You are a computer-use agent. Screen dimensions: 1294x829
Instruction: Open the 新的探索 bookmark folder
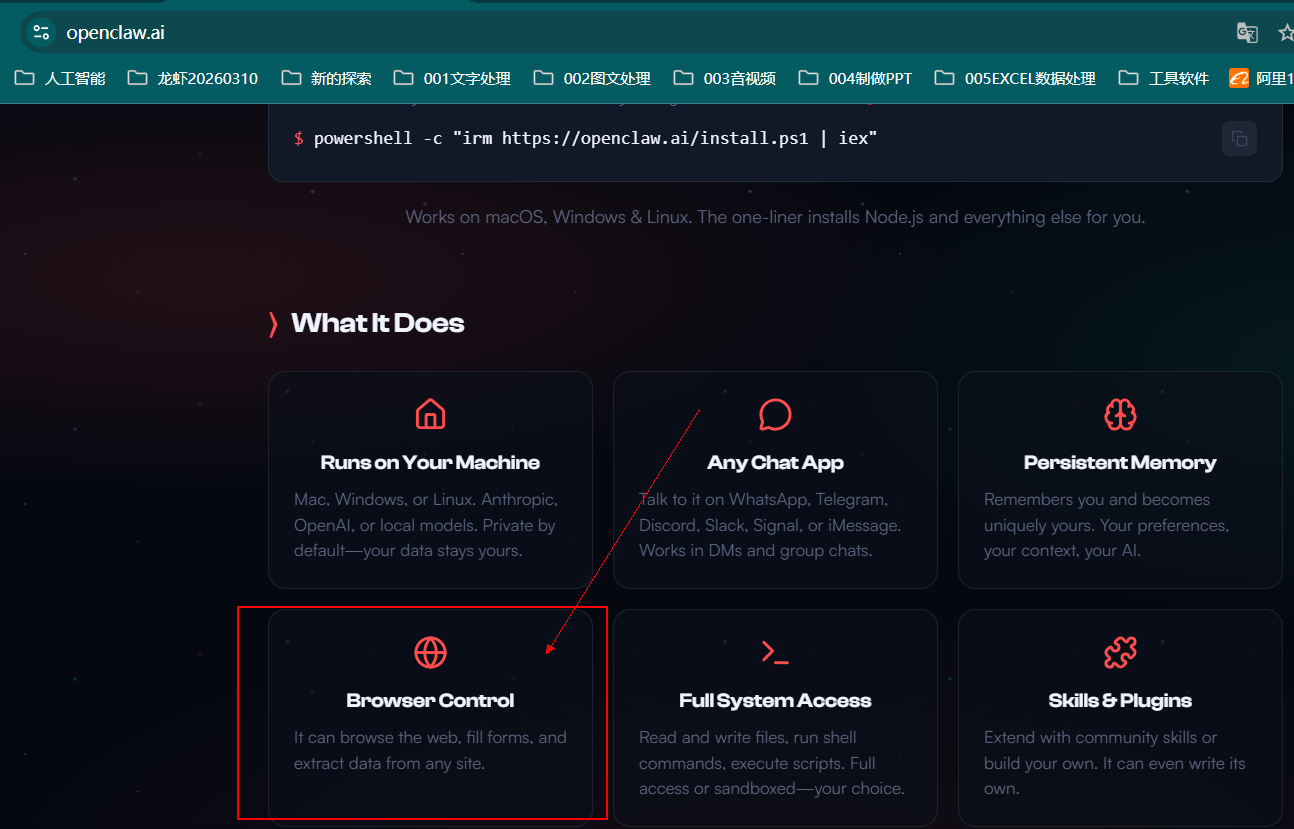pos(326,78)
